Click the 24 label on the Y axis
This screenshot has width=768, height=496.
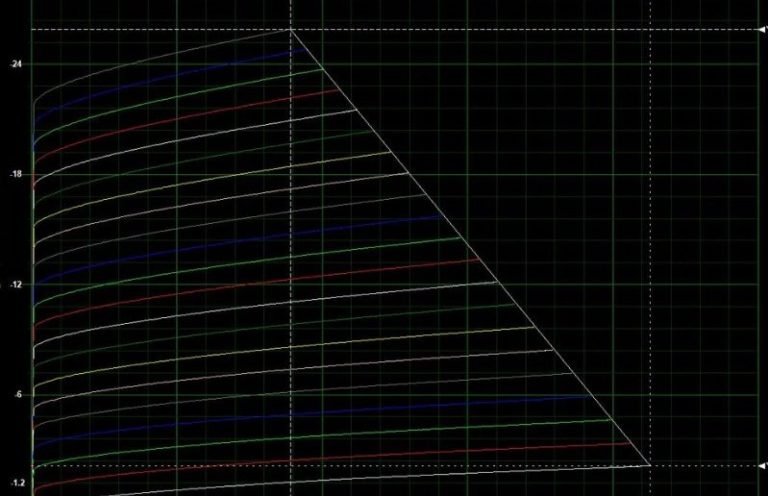(x=17, y=64)
